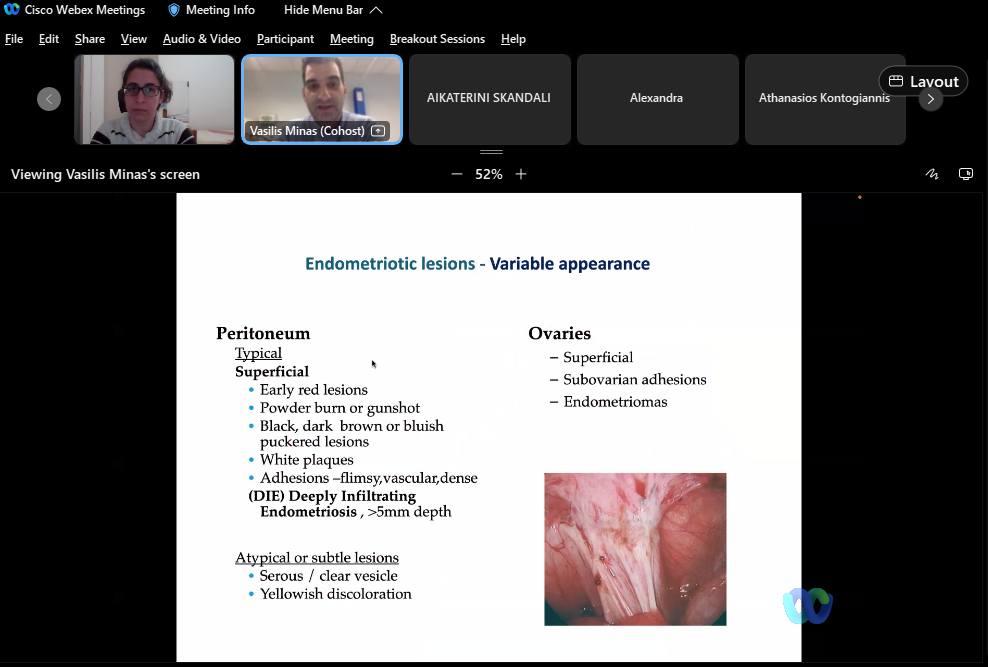988x667 pixels.
Task: Select Vasilis Minas (Cohost) video thumbnail
Action: pos(322,100)
